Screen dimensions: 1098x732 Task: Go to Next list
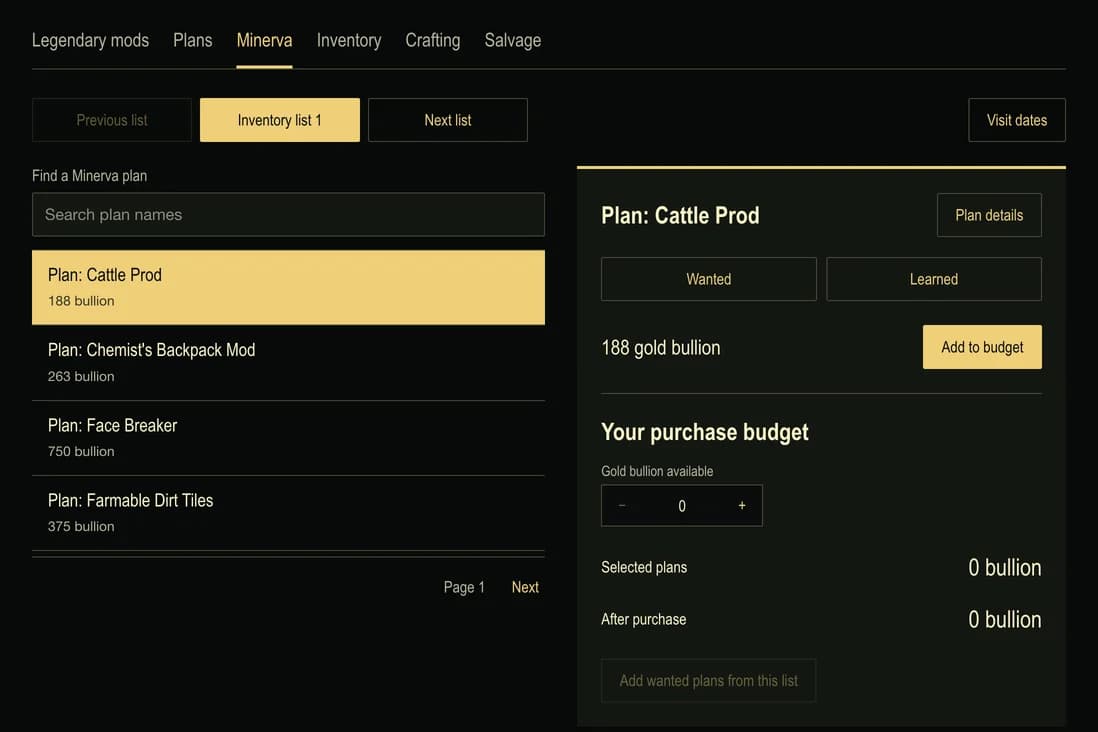[447, 120]
